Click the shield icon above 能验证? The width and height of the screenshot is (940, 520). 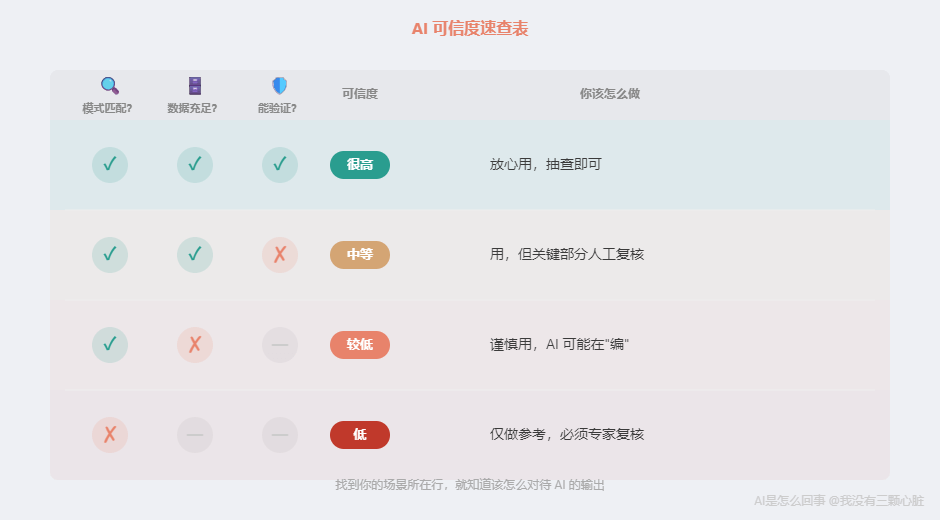point(279,86)
